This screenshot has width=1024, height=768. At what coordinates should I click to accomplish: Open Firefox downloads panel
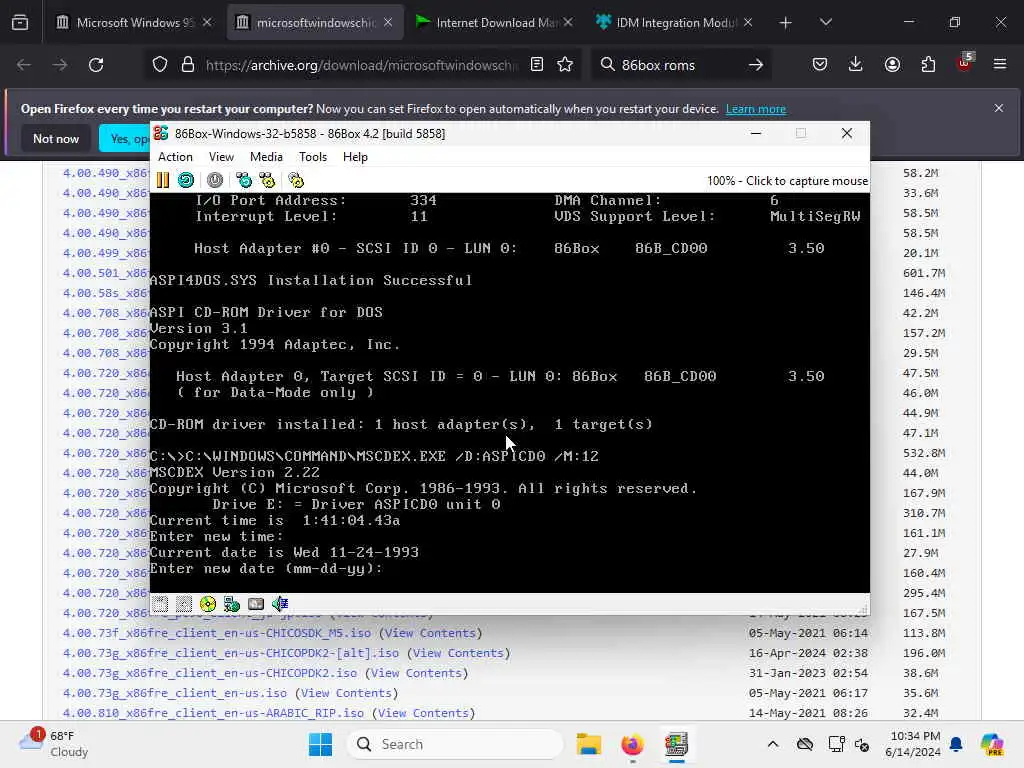click(856, 65)
